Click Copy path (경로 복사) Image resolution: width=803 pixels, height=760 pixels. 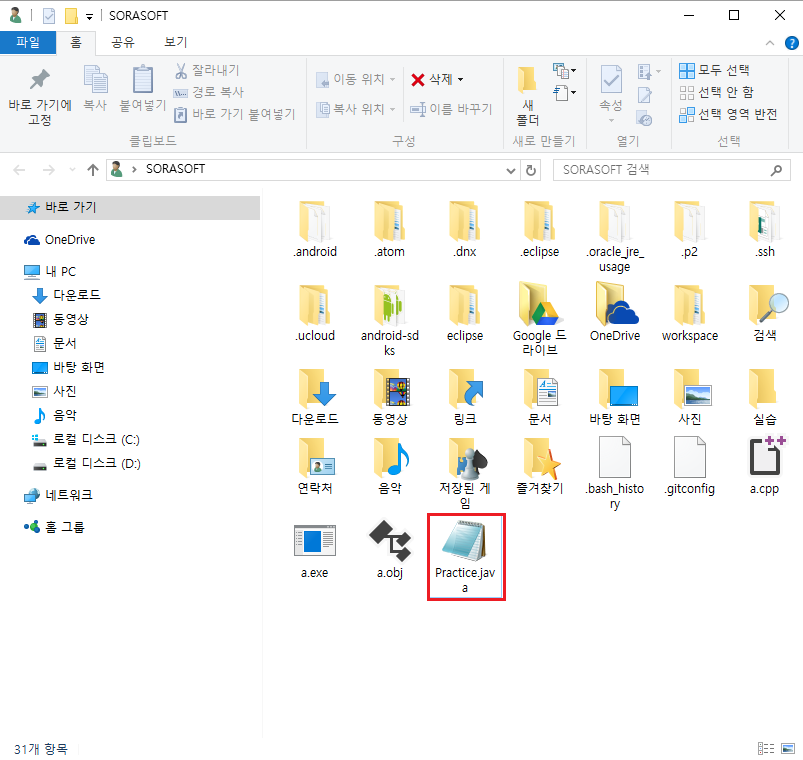208,93
